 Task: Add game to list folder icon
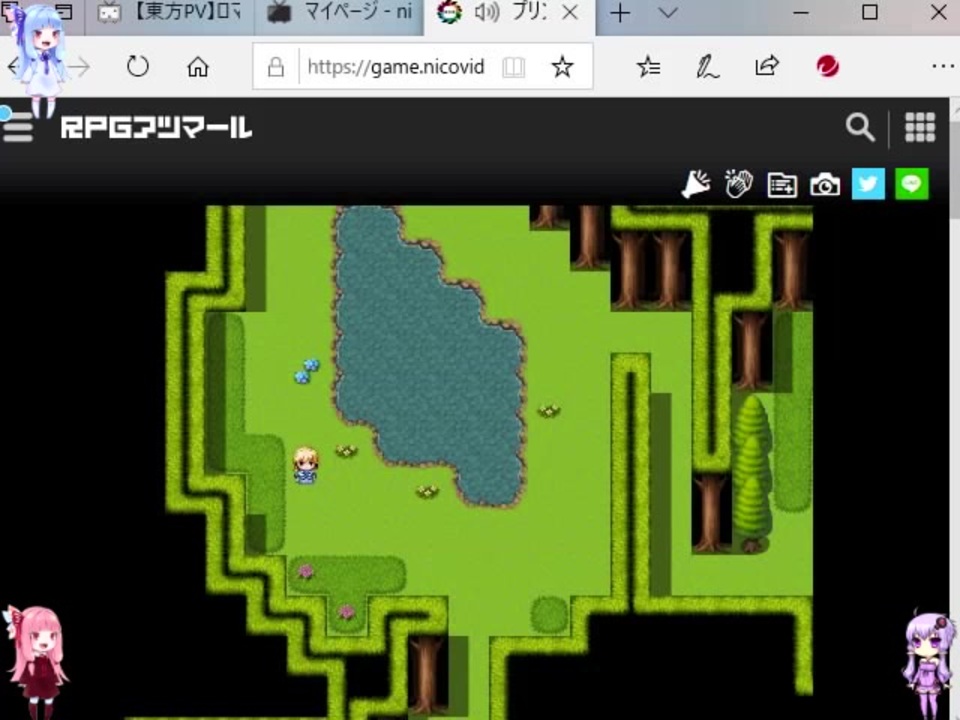782,185
